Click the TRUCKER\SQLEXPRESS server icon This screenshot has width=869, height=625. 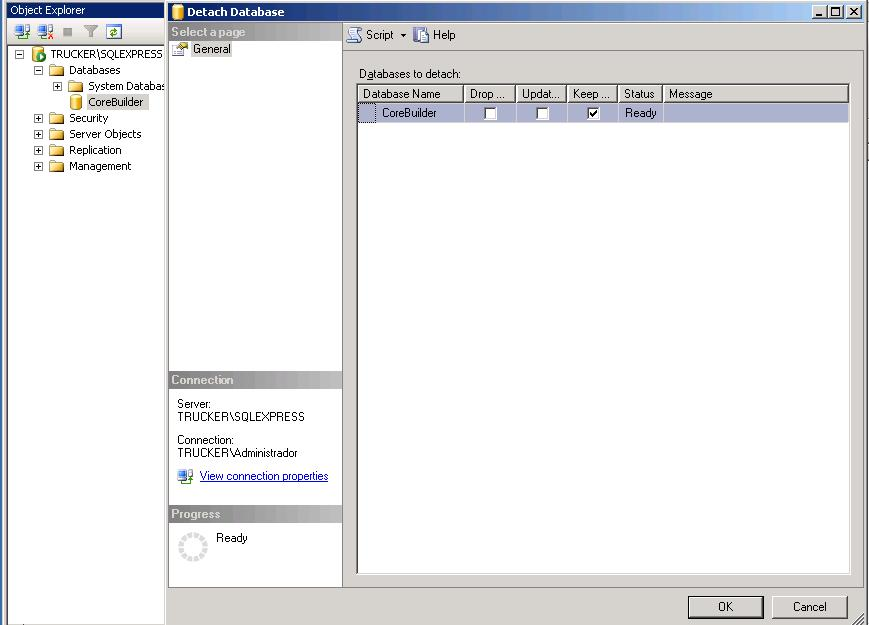(x=39, y=54)
